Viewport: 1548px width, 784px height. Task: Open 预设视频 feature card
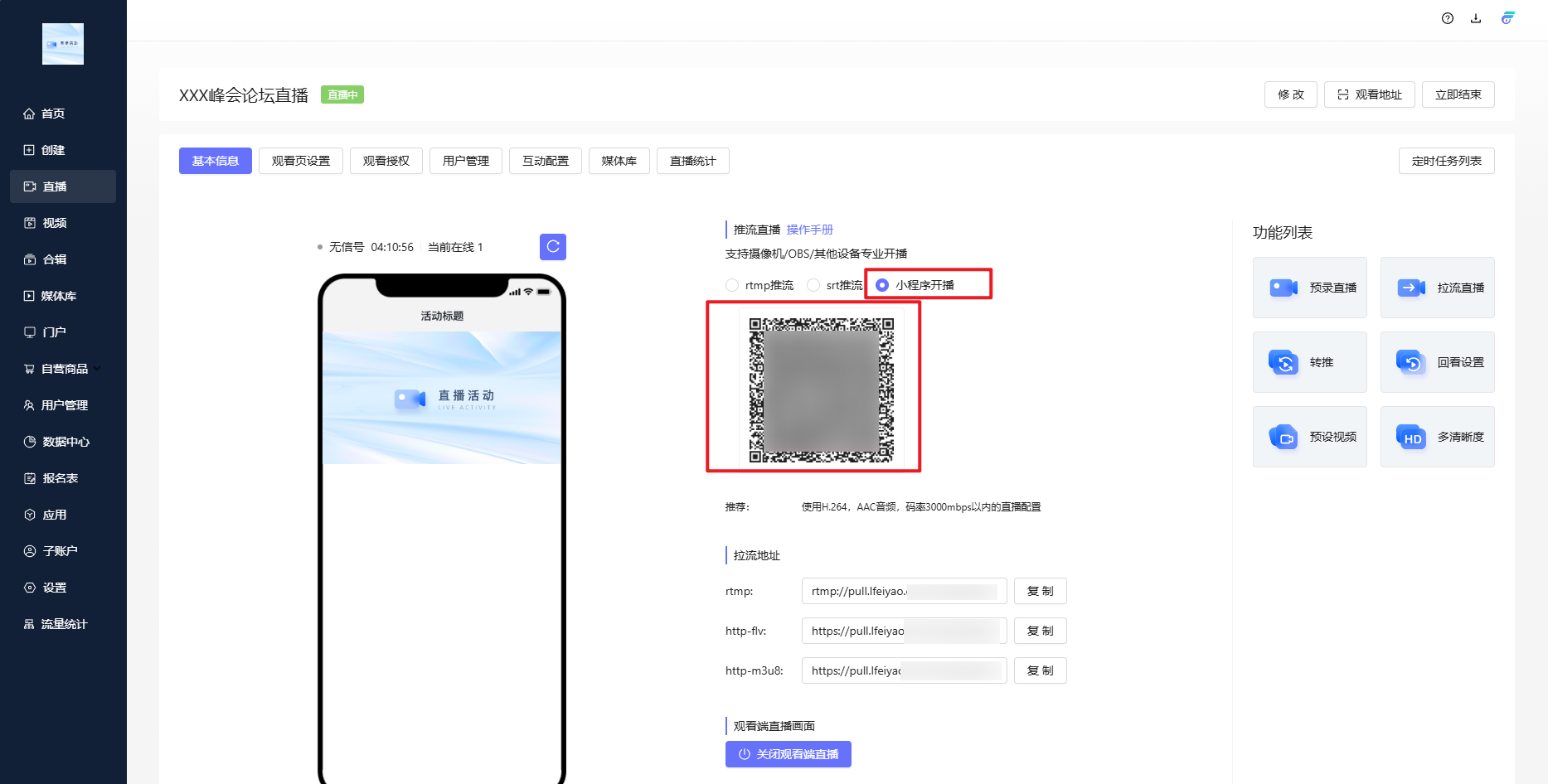pos(1309,437)
